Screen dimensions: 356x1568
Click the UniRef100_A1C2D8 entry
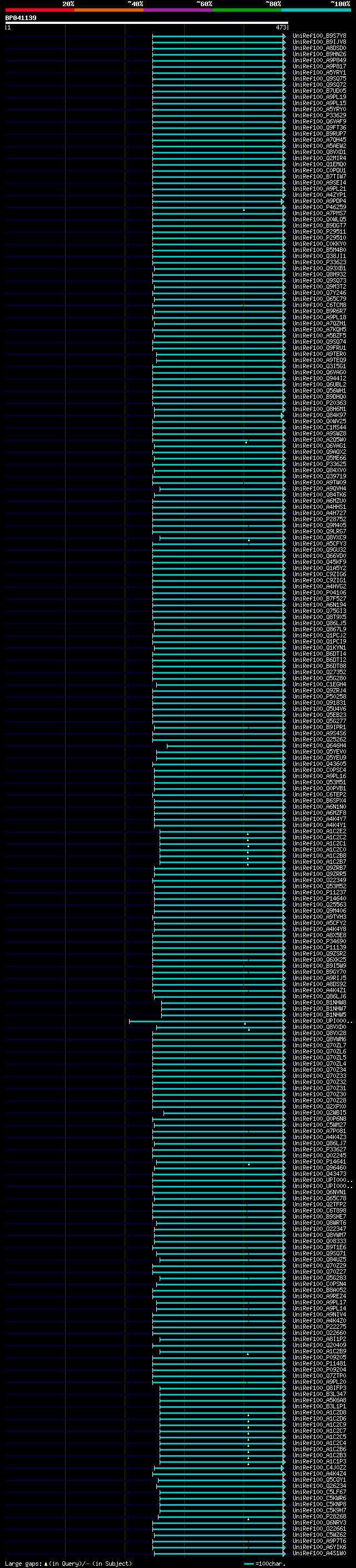(x=319, y=1412)
